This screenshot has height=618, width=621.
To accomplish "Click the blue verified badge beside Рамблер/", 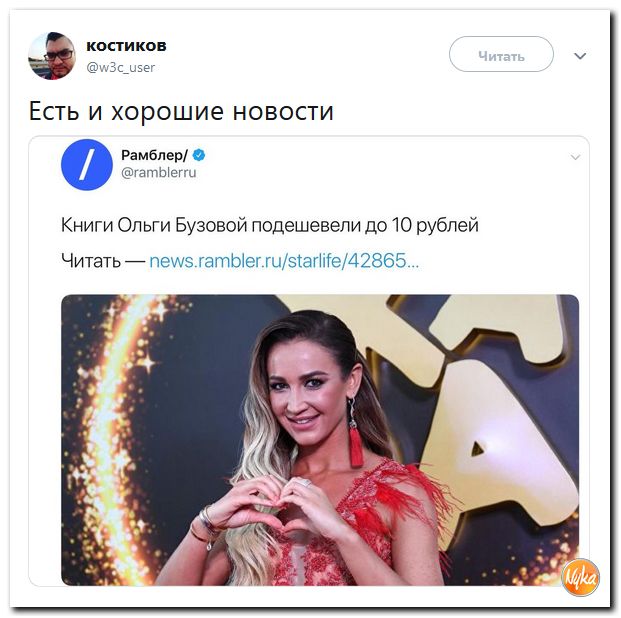I will point(199,155).
